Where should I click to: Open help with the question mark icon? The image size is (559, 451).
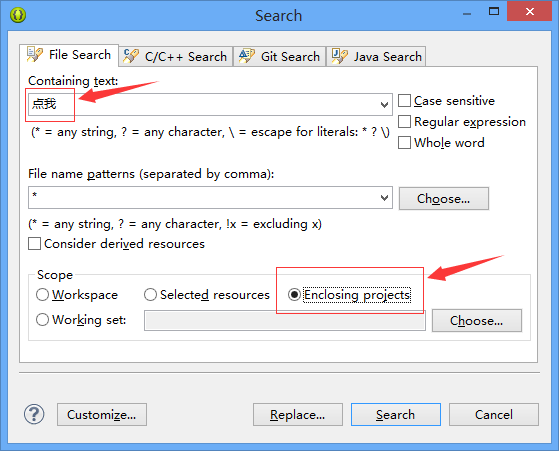click(34, 415)
